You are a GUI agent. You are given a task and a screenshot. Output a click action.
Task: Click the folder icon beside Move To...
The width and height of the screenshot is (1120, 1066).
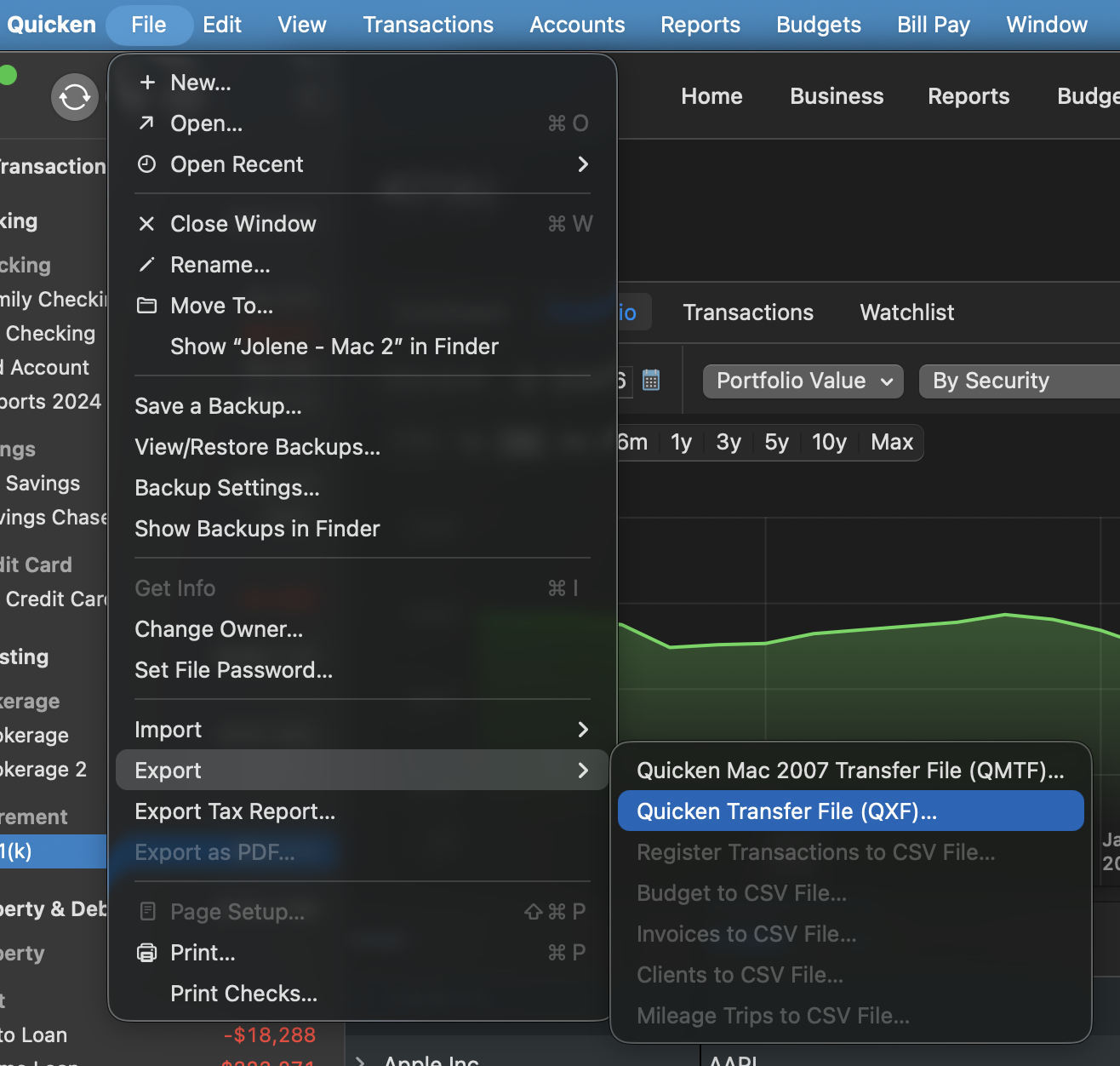tap(147, 305)
